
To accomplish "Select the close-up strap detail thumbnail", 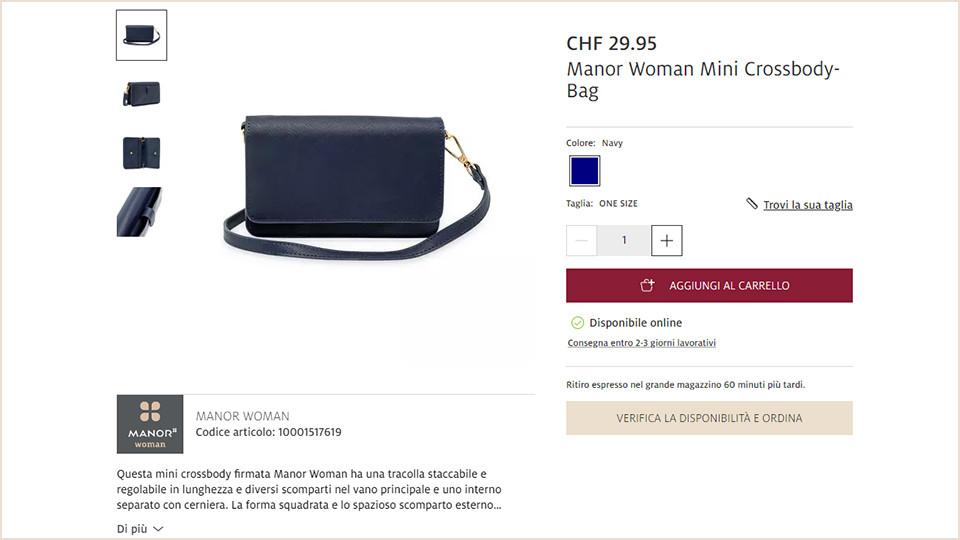I will [140, 211].
